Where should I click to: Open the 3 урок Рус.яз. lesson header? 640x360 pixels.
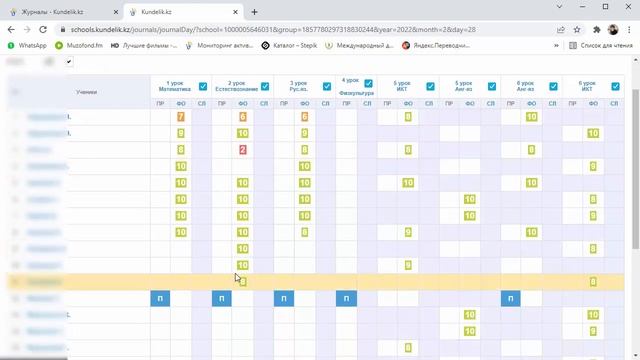[x=298, y=86]
